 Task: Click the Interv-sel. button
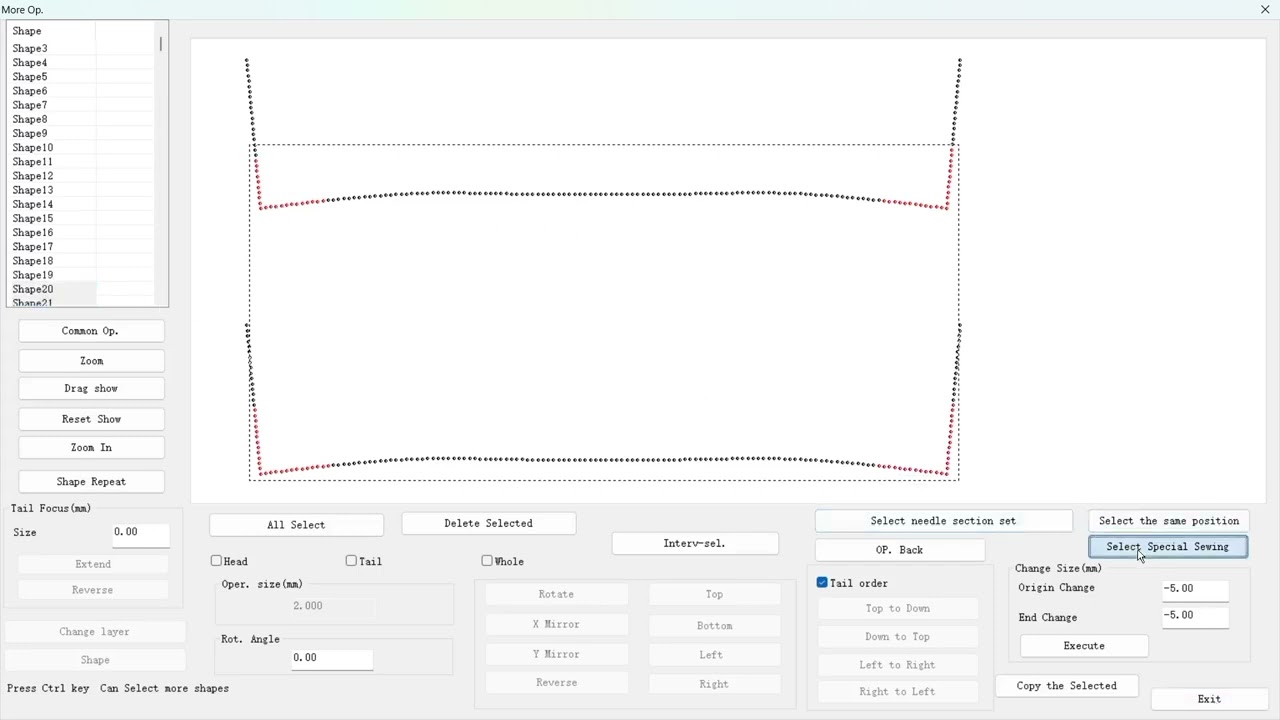695,544
